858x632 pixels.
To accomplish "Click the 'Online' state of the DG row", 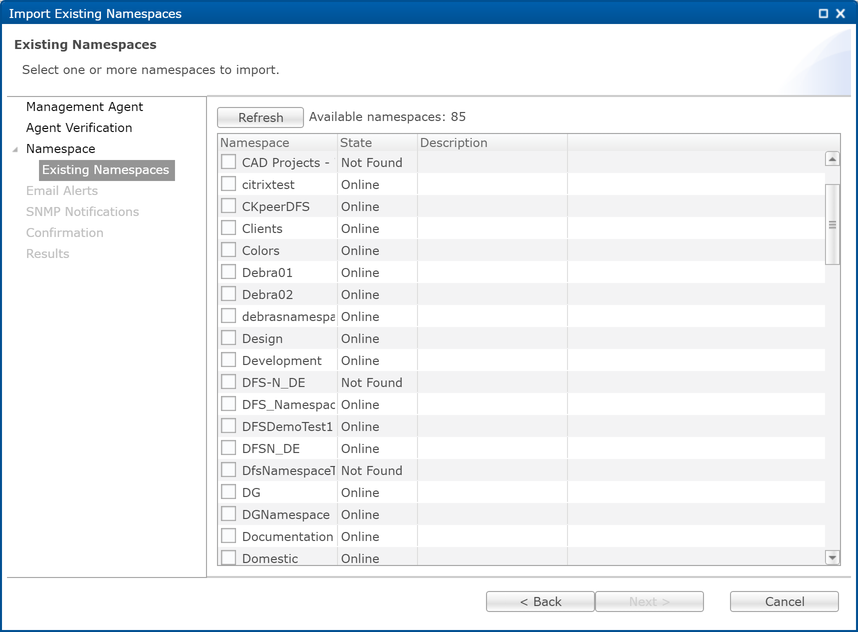I will [x=360, y=492].
